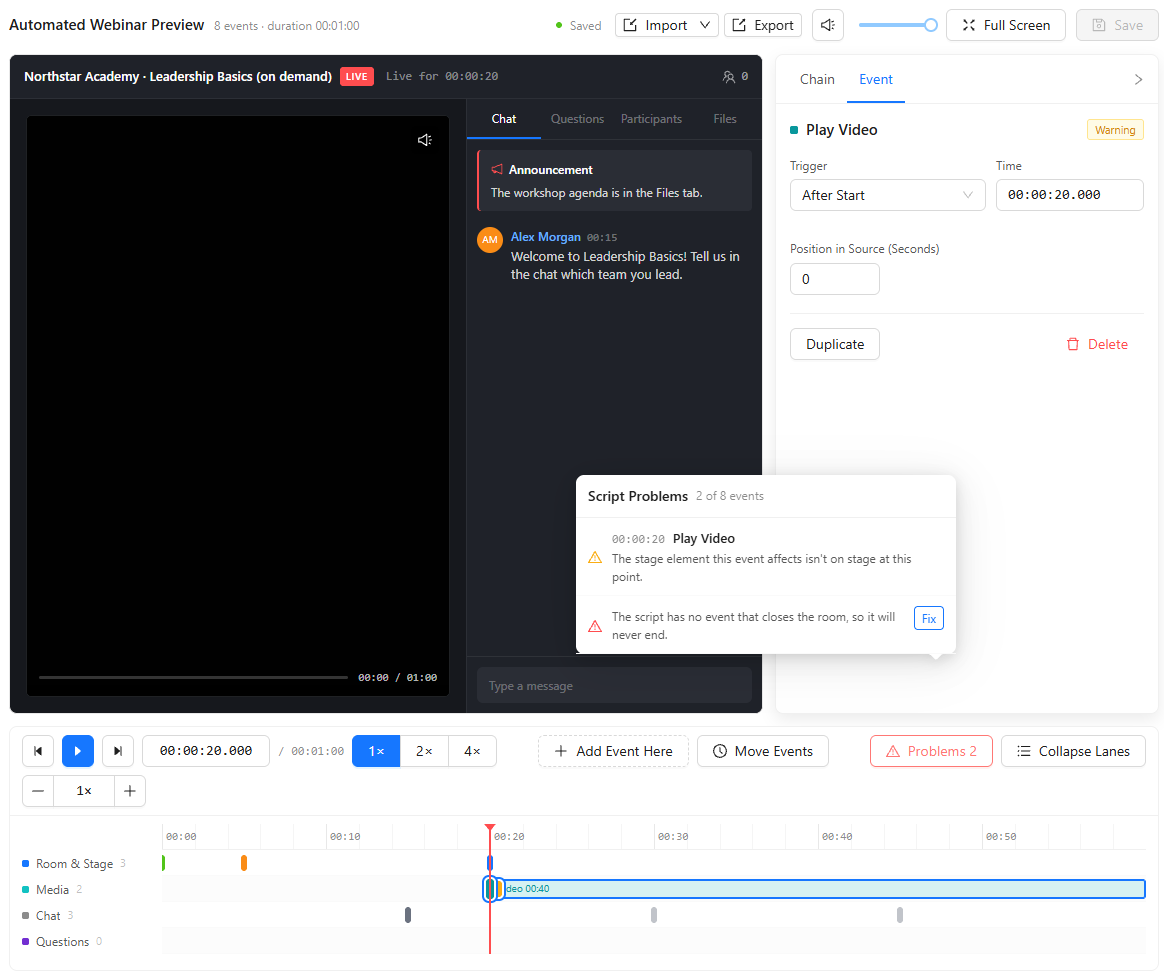1164x973 pixels.
Task: Click Alex Morgan's AM avatar
Action: click(490, 240)
